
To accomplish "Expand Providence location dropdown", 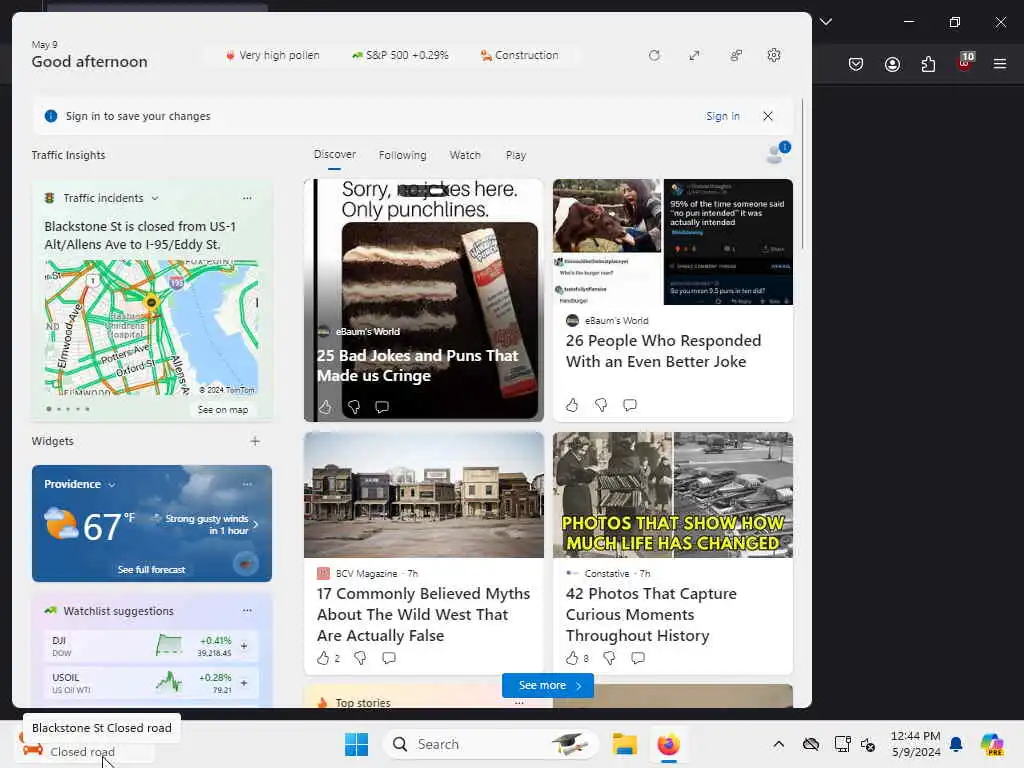I will (x=112, y=485).
